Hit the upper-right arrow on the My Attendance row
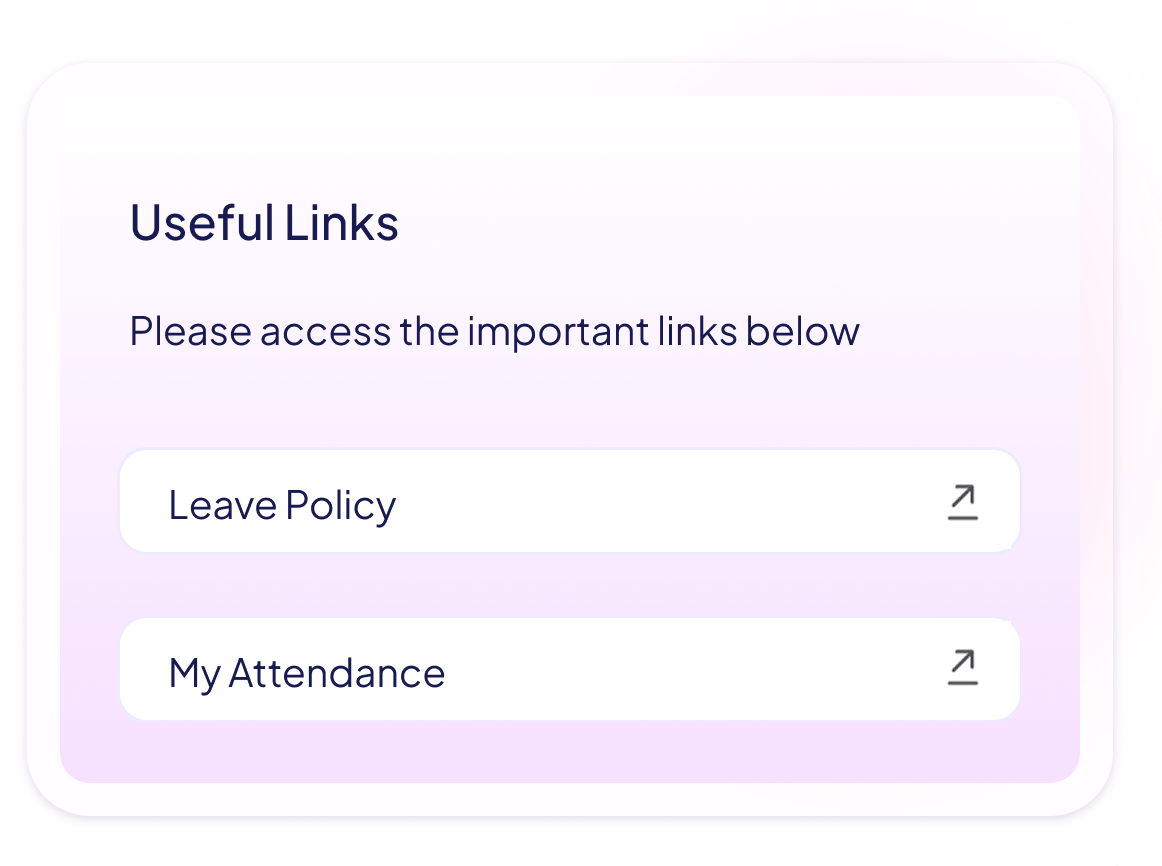 coord(963,662)
